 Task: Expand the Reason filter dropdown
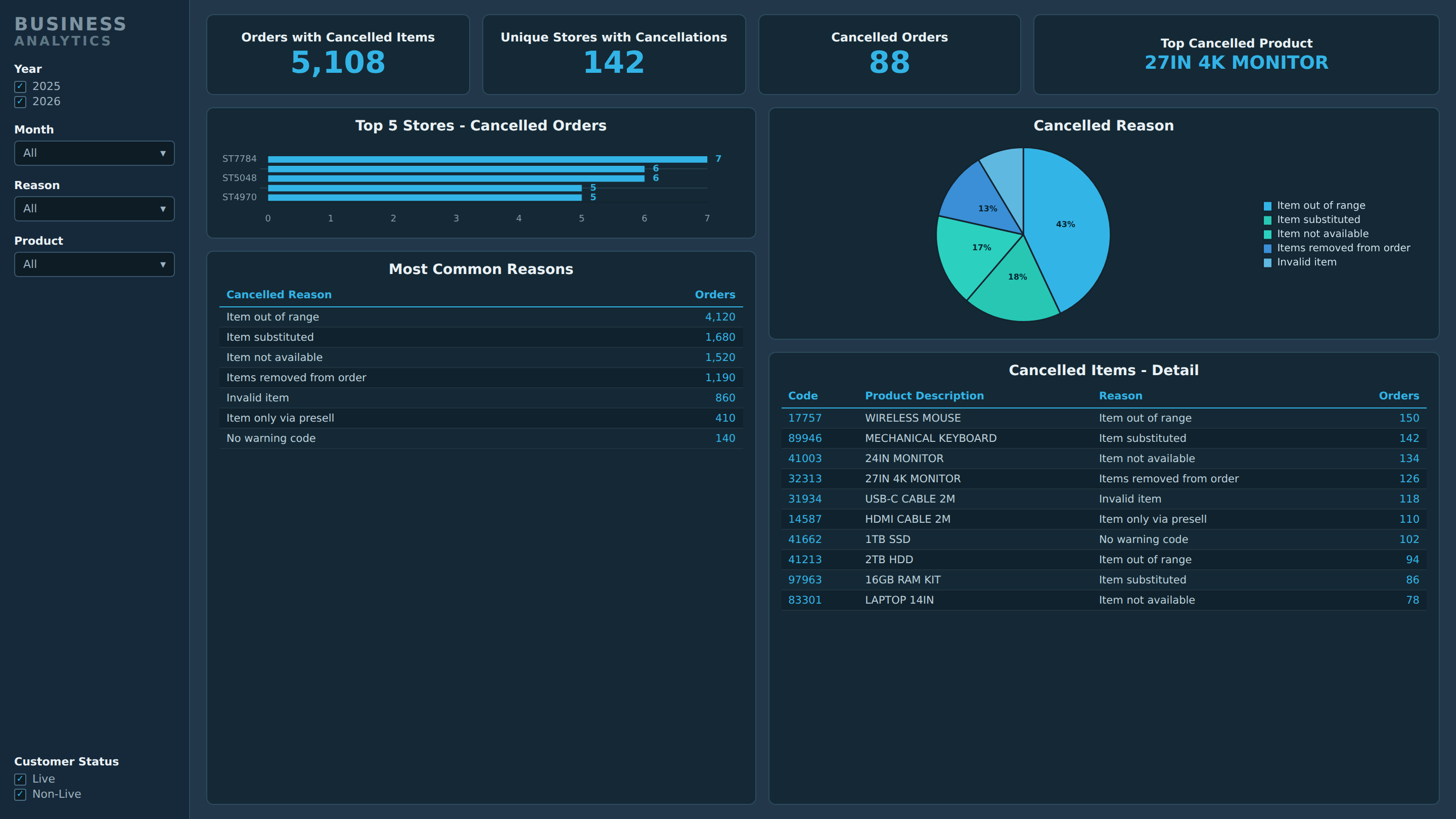(x=95, y=209)
